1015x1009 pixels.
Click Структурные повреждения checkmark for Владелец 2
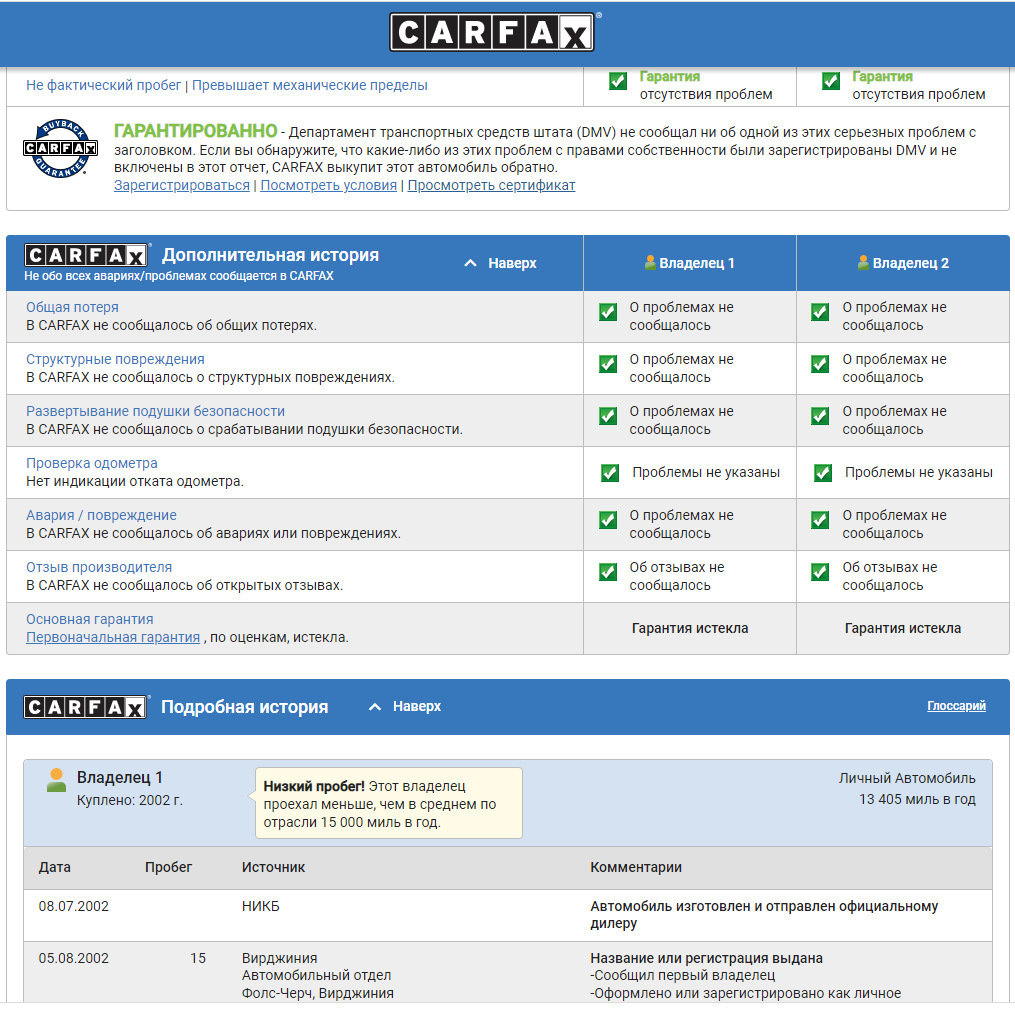[x=820, y=364]
